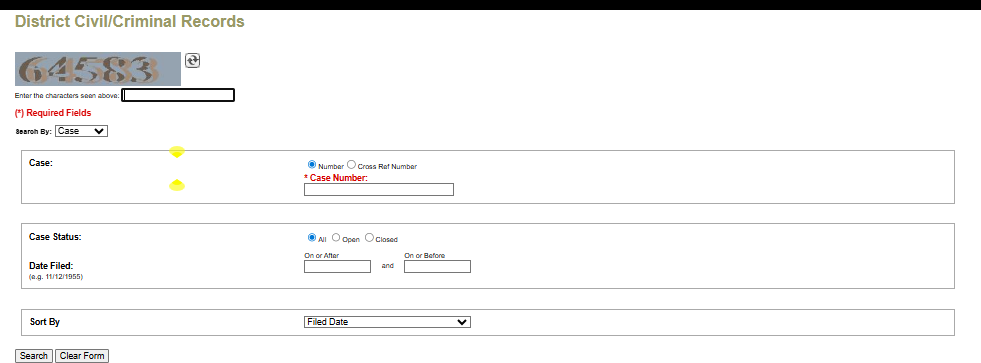Focus the On or Before date field
981x363 pixels.
pyautogui.click(x=437, y=267)
